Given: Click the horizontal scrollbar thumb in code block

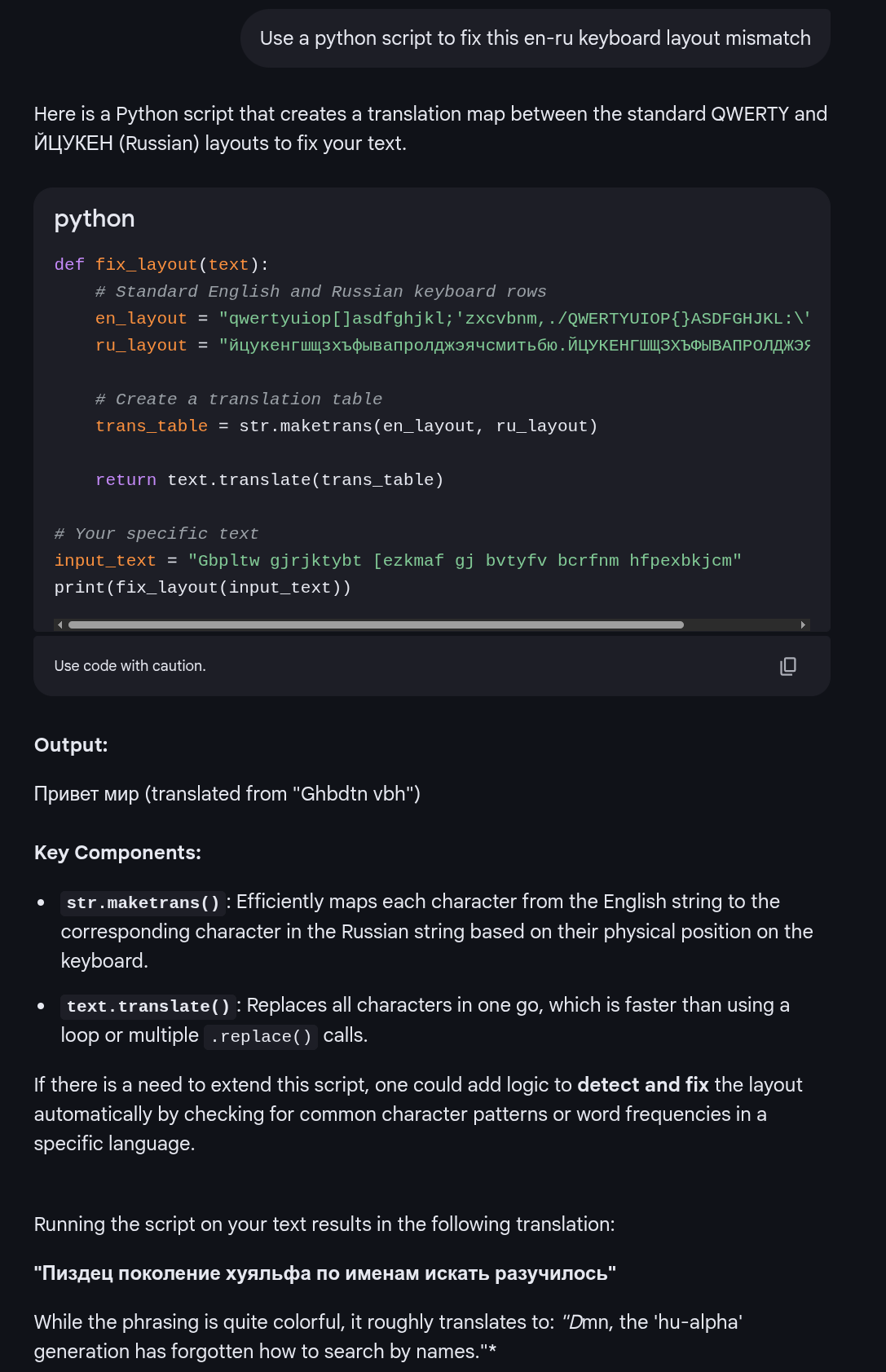Looking at the screenshot, I should [x=376, y=625].
